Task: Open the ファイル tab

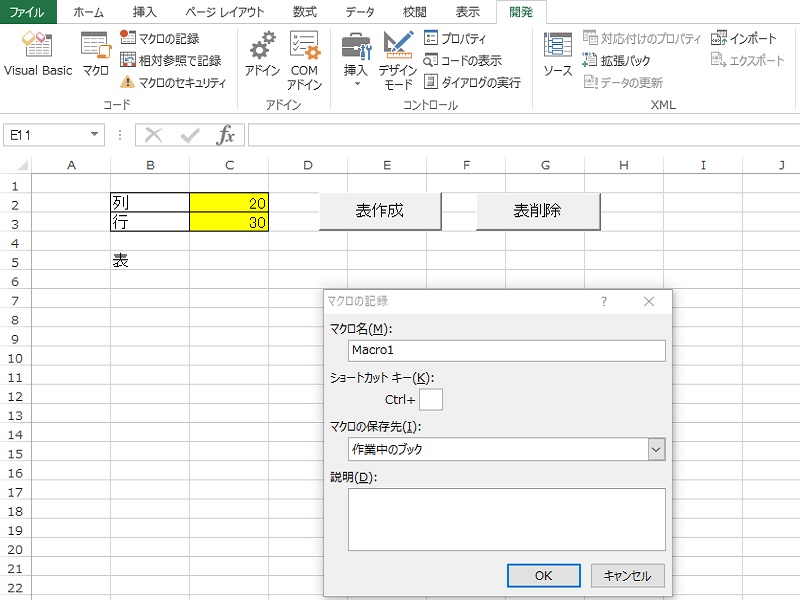Action: coord(27,12)
